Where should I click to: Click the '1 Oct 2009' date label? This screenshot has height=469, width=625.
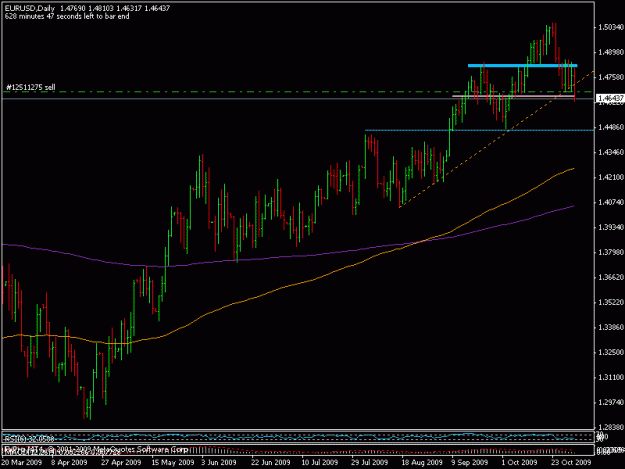tap(519, 462)
